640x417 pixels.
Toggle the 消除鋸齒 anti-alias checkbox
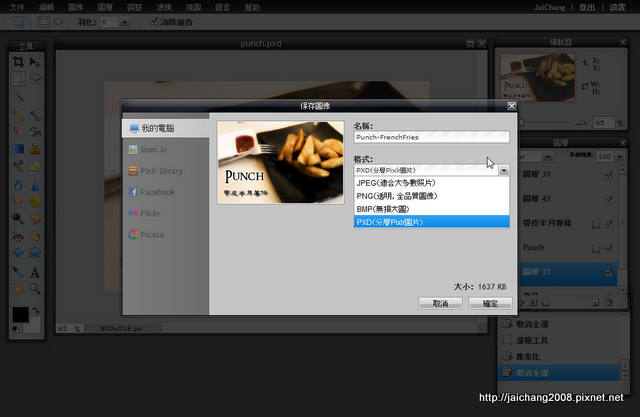point(155,21)
